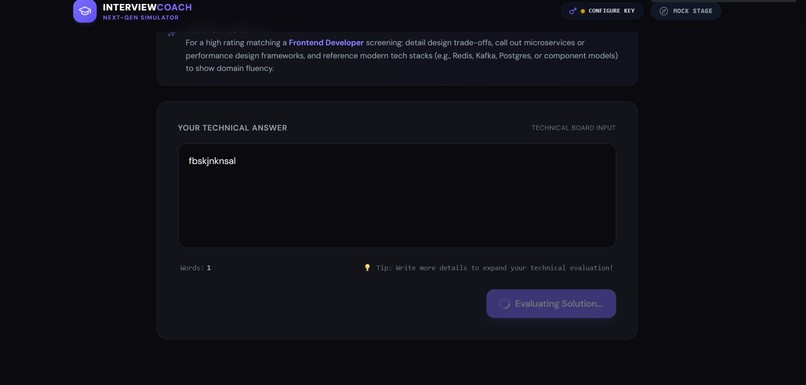Click inside the technical answer text area

click(x=397, y=196)
